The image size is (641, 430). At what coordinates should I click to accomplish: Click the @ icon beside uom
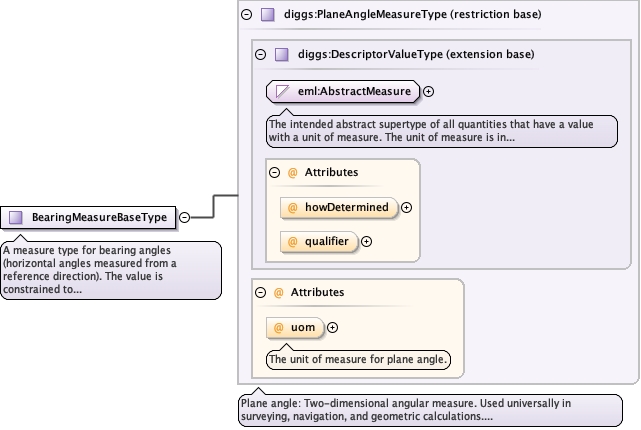click(x=279, y=327)
